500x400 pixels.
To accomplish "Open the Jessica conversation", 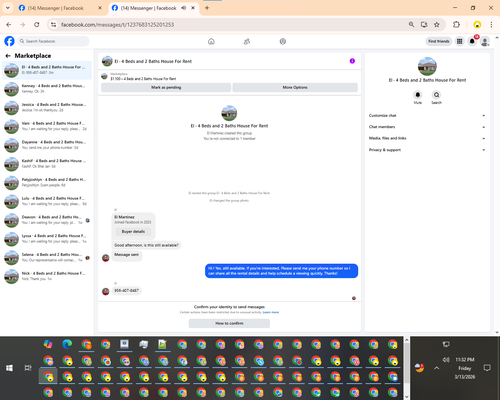I will (47, 107).
